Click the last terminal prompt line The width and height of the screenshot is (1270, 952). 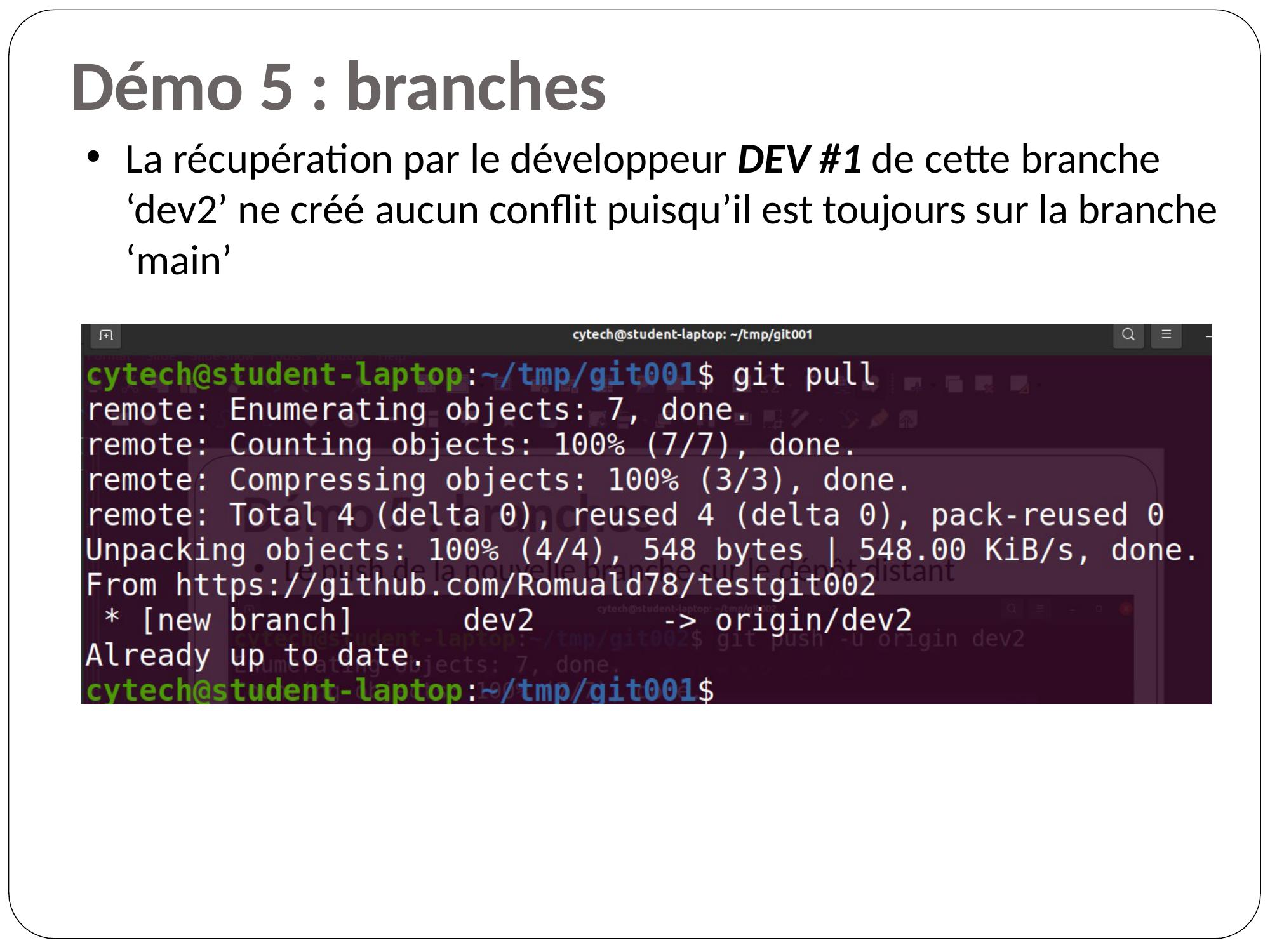coord(400,691)
